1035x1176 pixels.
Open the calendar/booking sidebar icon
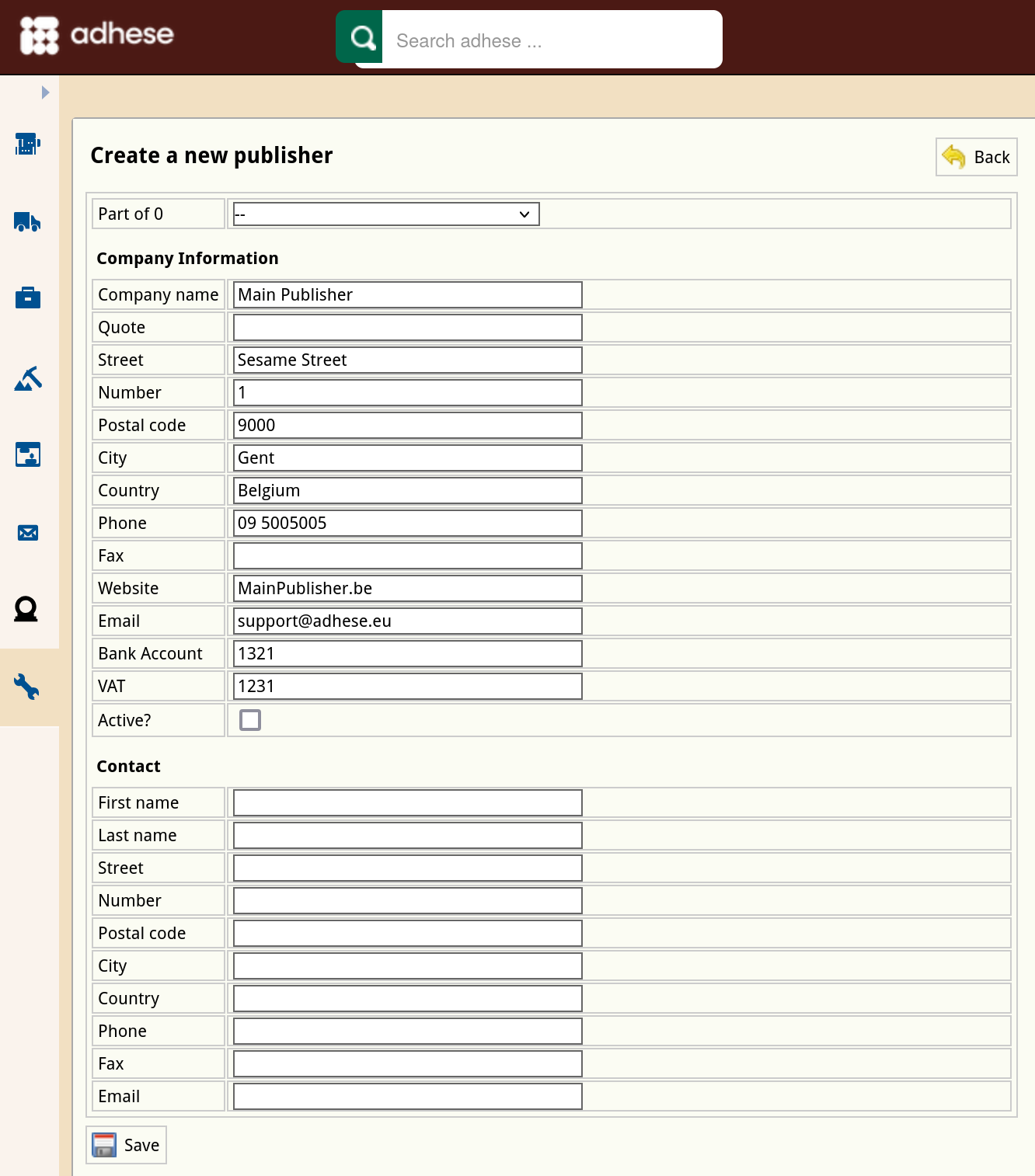[x=28, y=144]
